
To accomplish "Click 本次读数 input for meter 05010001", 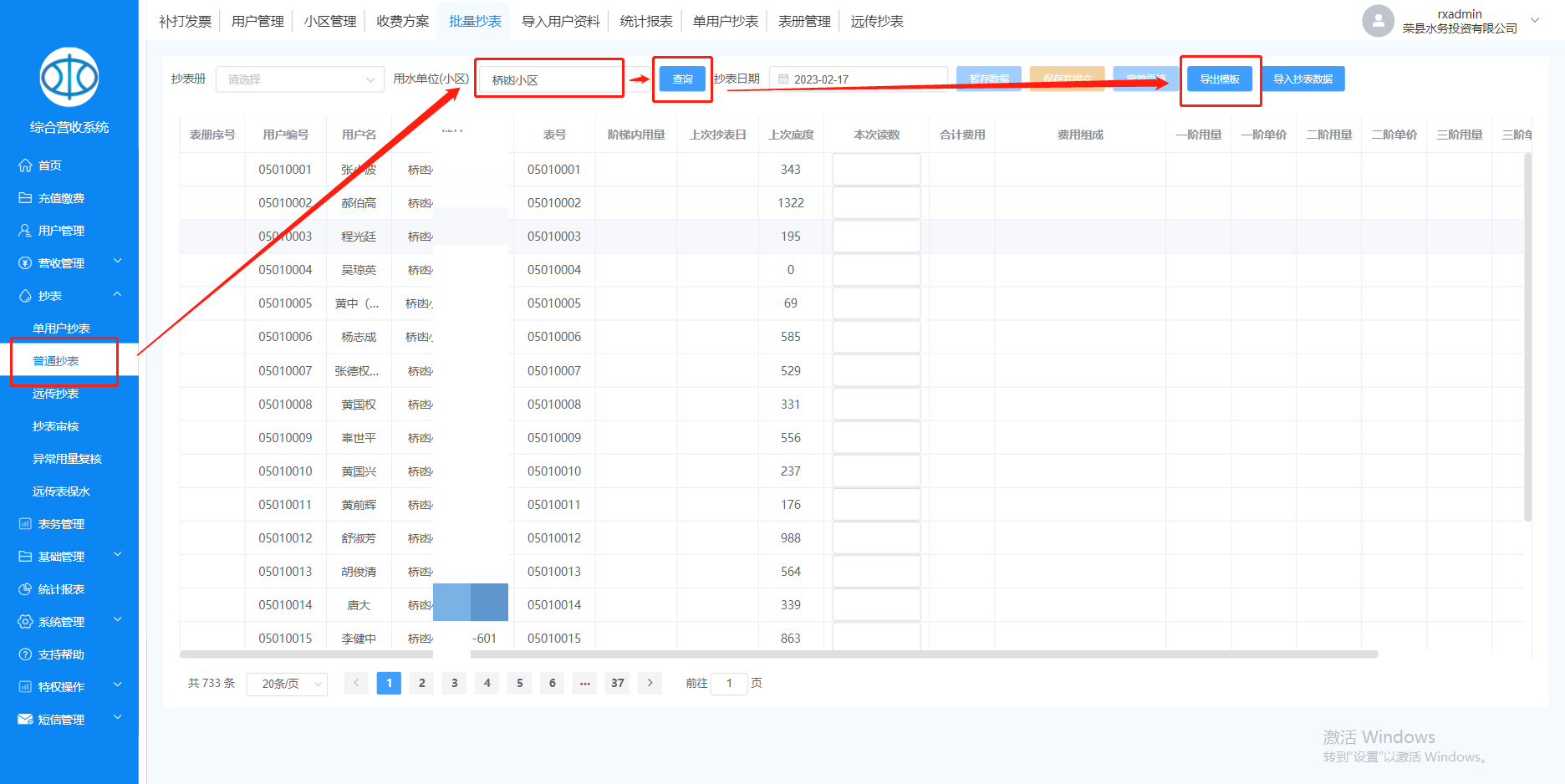I will [876, 170].
